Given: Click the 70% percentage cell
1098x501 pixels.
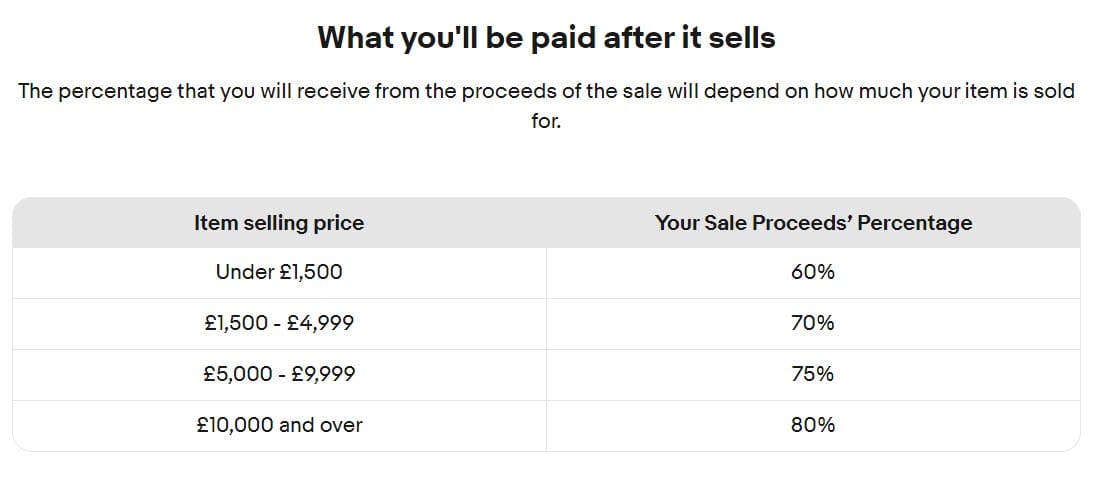Looking at the screenshot, I should point(812,323).
